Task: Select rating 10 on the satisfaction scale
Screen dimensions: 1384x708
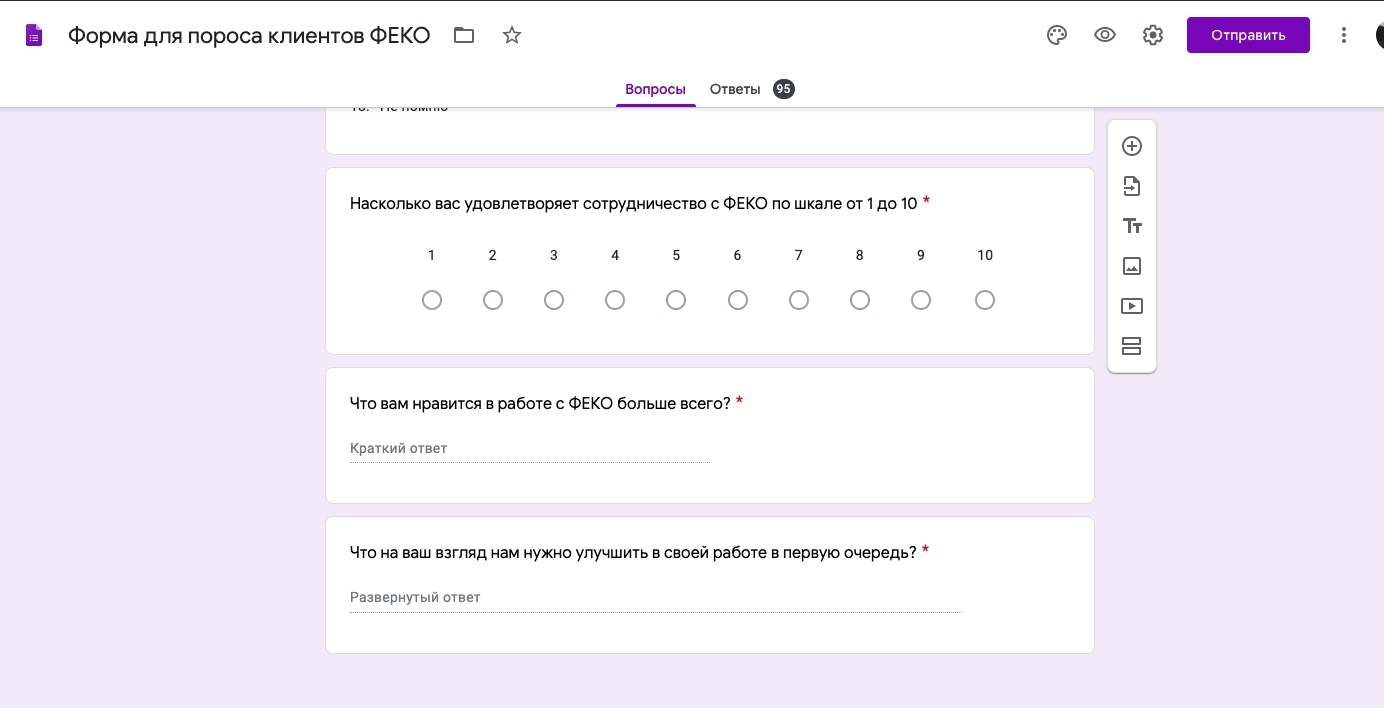Action: point(985,300)
